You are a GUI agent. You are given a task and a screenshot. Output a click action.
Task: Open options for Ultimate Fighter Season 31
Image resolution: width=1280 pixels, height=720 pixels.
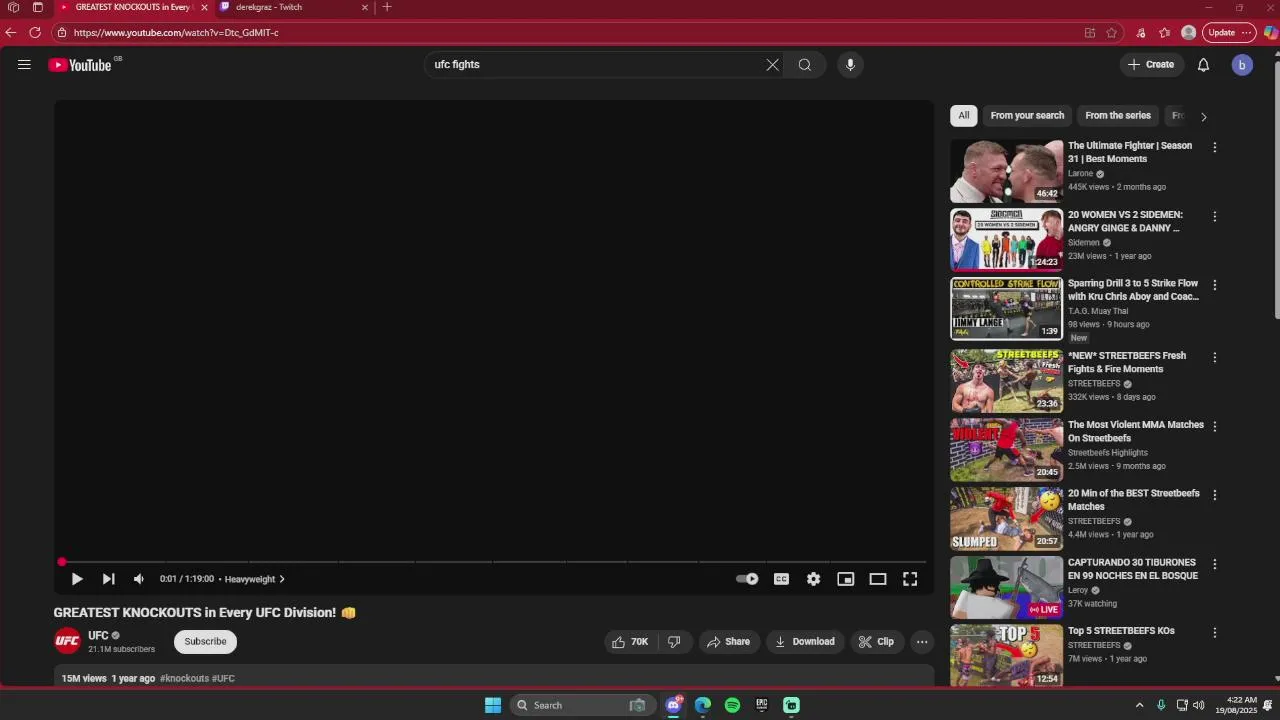(x=1215, y=147)
